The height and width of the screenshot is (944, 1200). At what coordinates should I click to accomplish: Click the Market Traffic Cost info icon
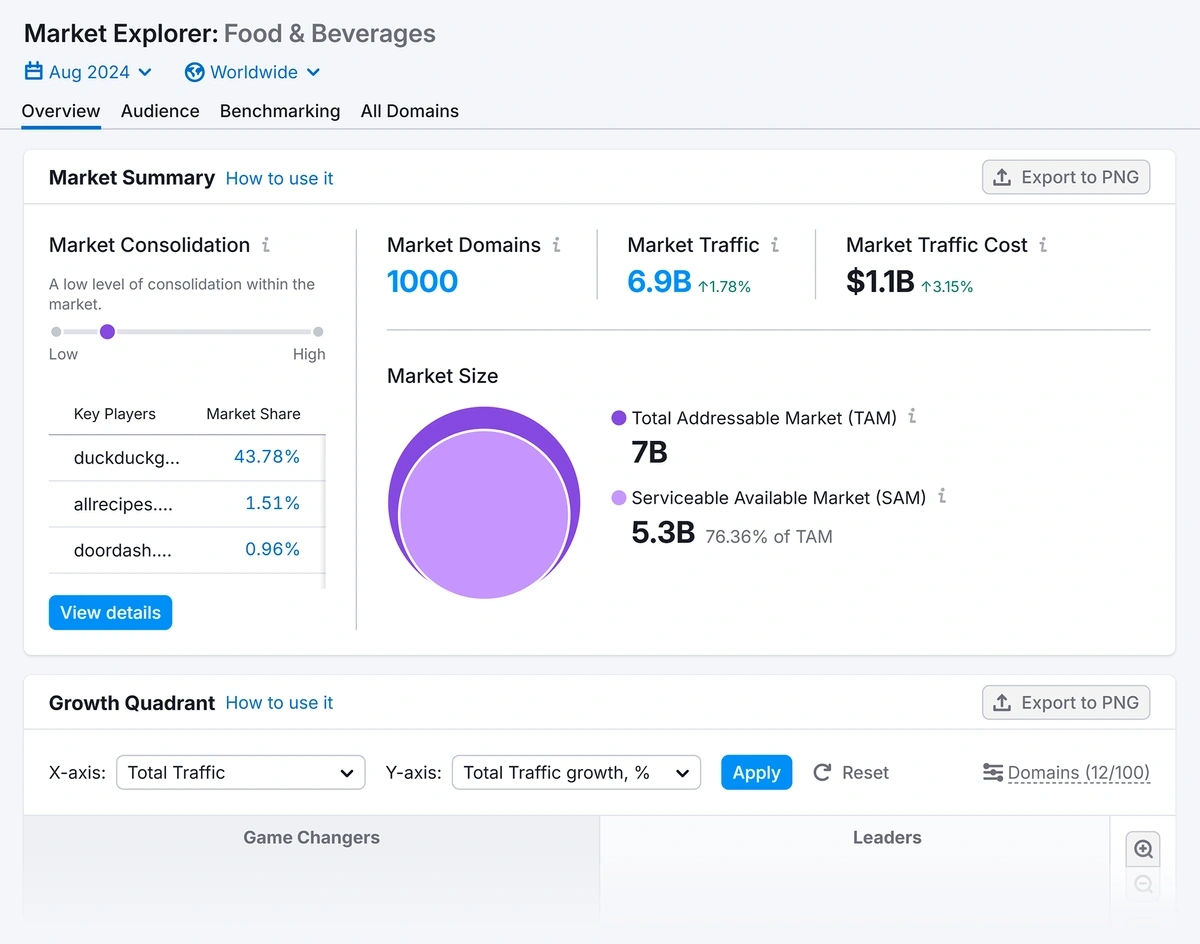click(1043, 245)
